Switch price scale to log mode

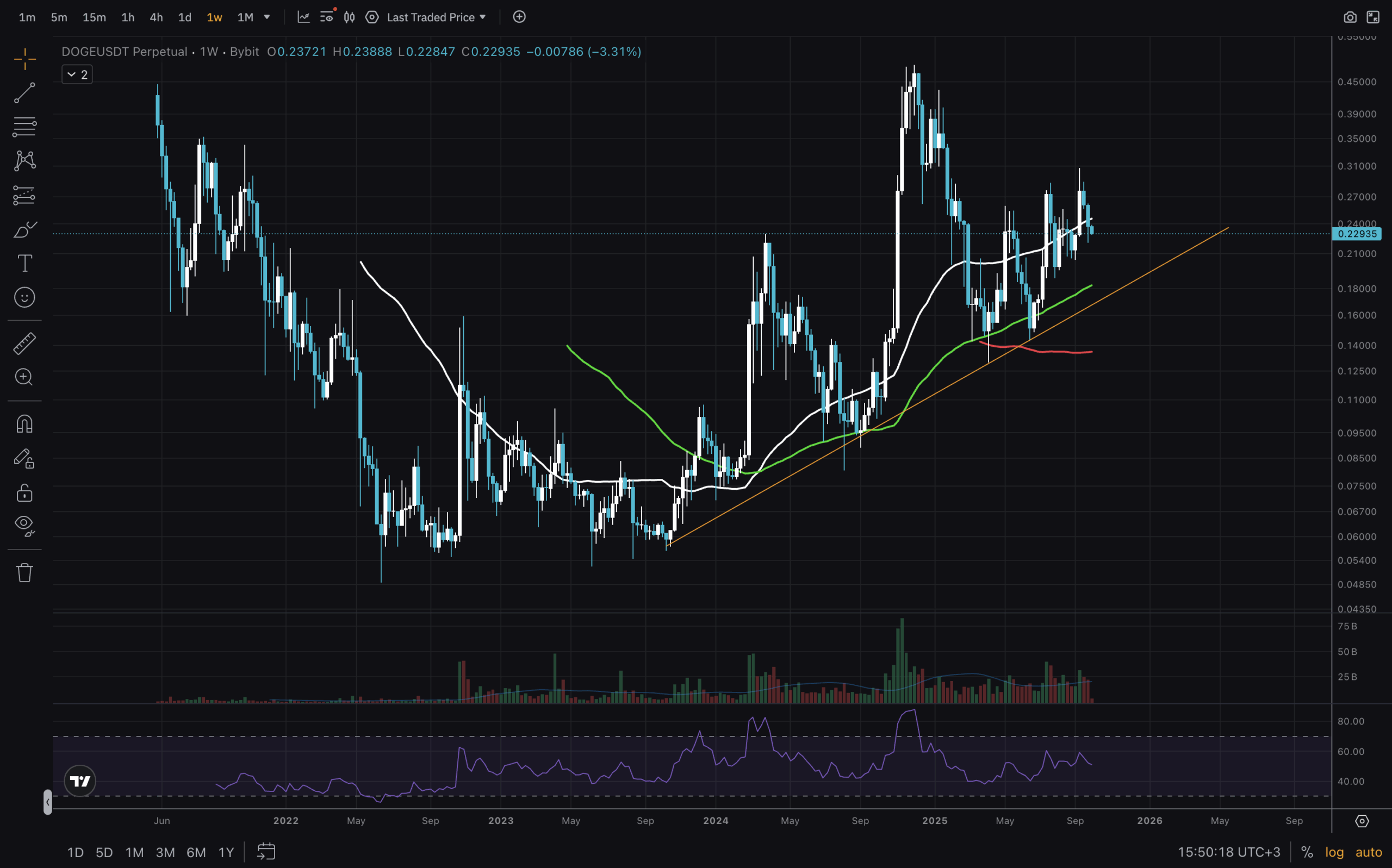click(1334, 852)
